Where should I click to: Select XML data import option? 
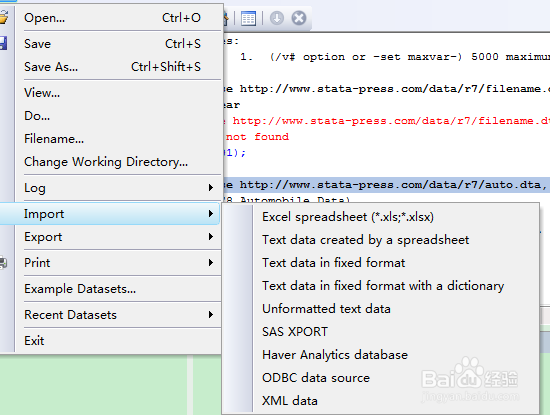click(381, 401)
